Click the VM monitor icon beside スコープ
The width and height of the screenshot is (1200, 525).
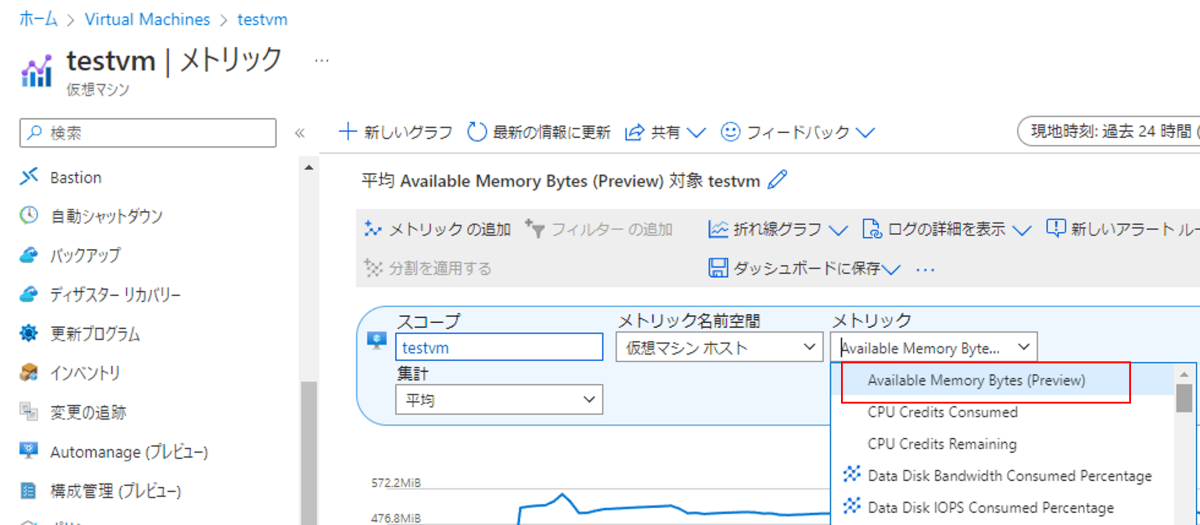coord(377,340)
